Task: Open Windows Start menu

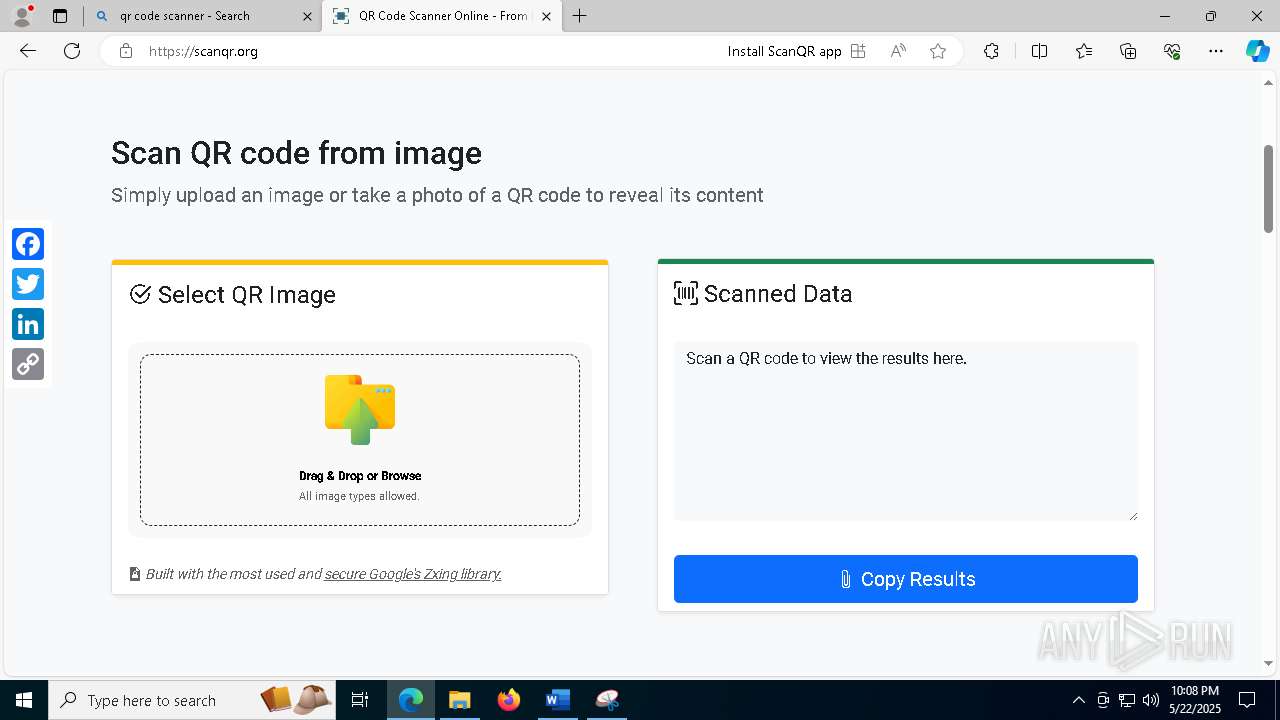Action: pyautogui.click(x=24, y=700)
